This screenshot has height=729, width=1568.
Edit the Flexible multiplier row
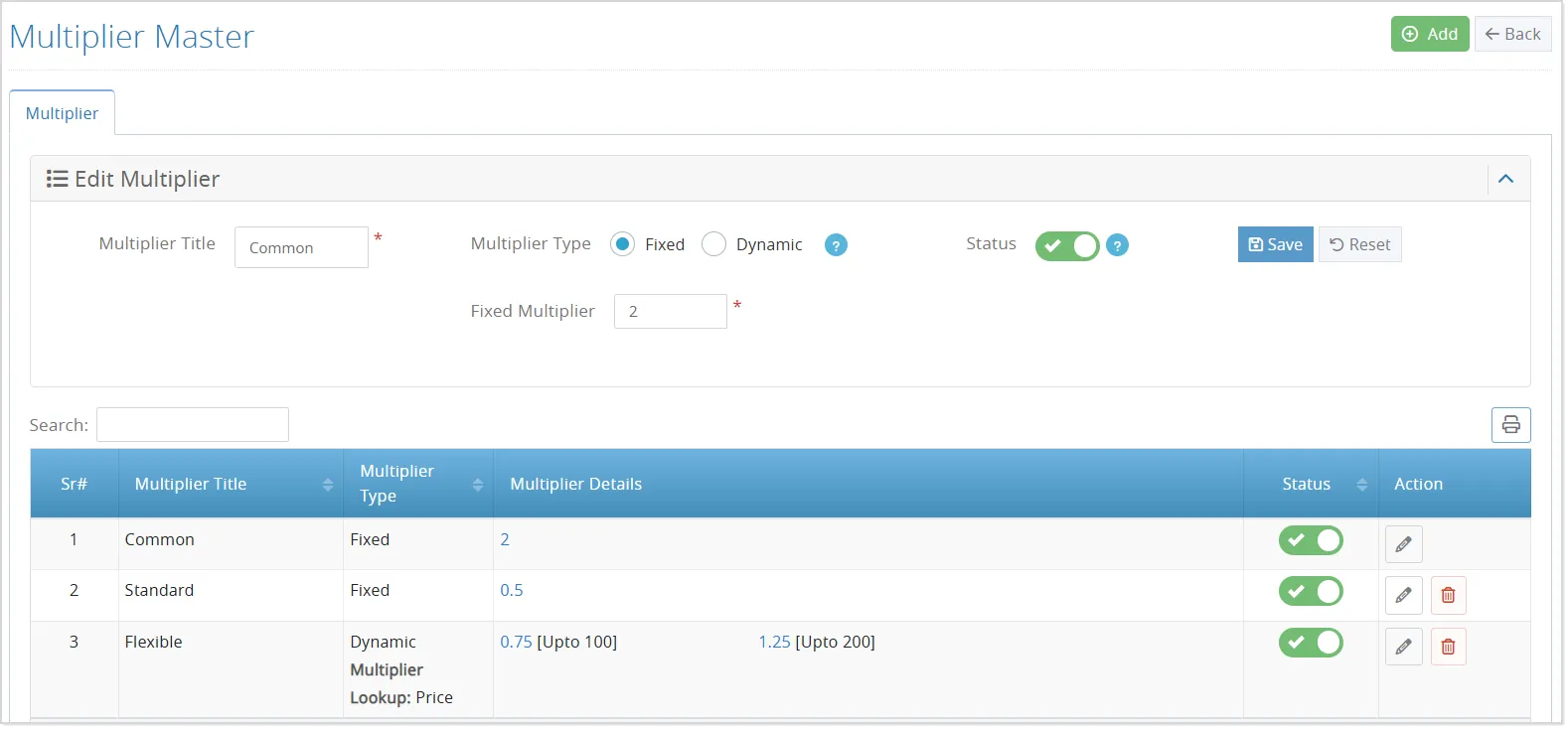click(1403, 647)
